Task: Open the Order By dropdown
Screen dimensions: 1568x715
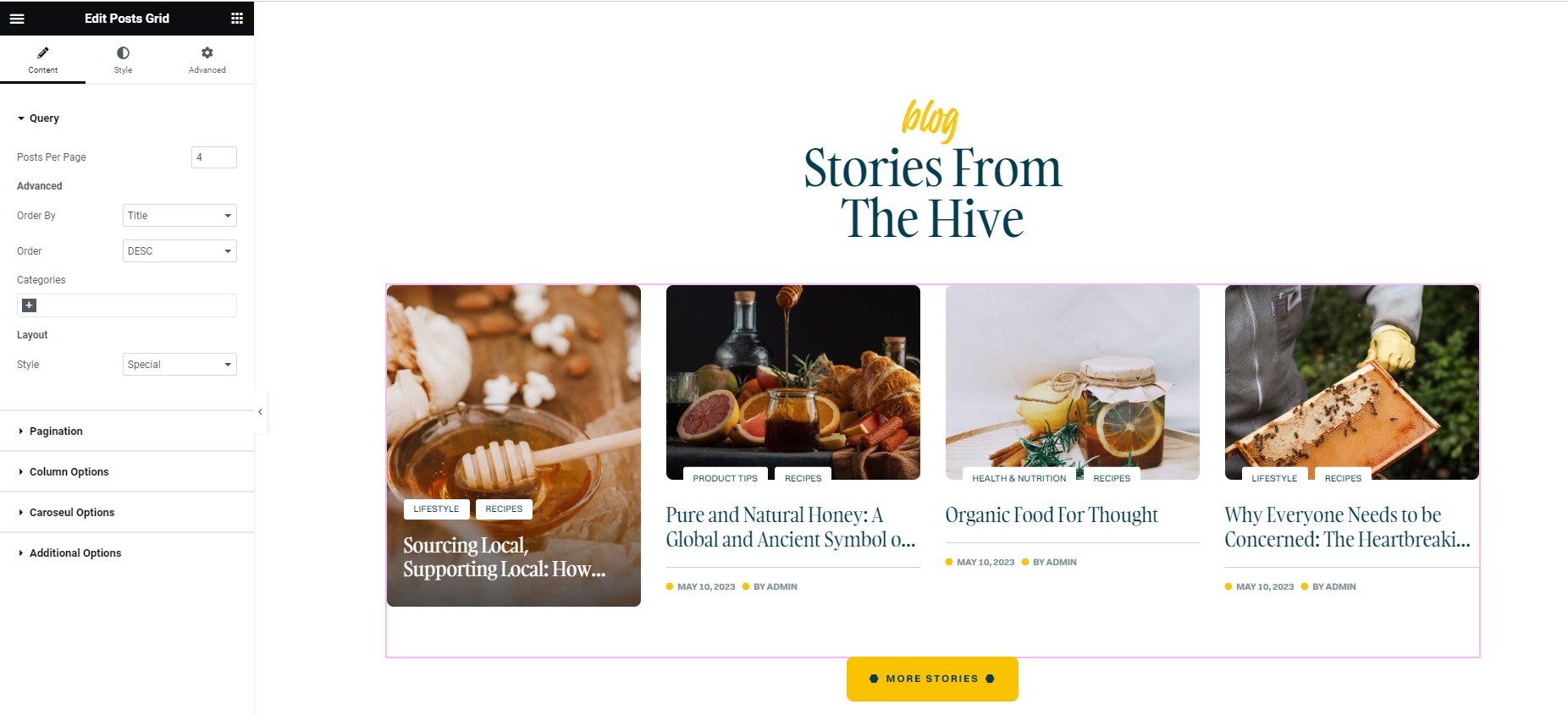Action: 179,216
